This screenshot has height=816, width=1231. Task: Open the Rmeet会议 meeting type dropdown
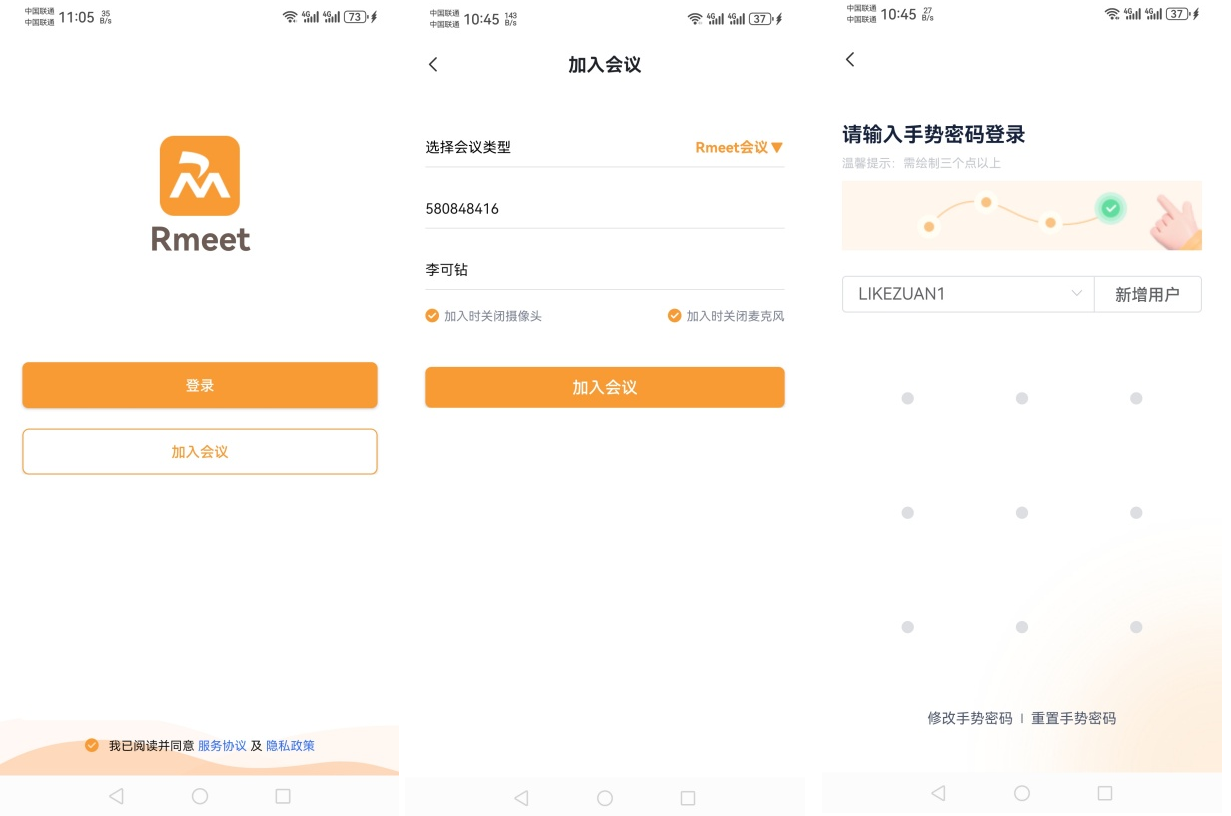pyautogui.click(x=739, y=148)
